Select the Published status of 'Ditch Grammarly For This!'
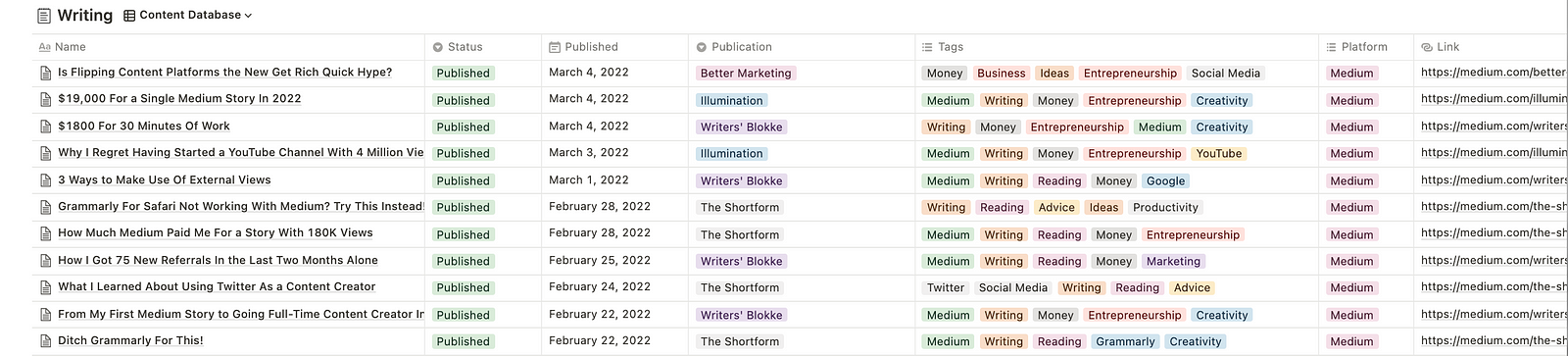The height and width of the screenshot is (356, 1568). coord(463,341)
